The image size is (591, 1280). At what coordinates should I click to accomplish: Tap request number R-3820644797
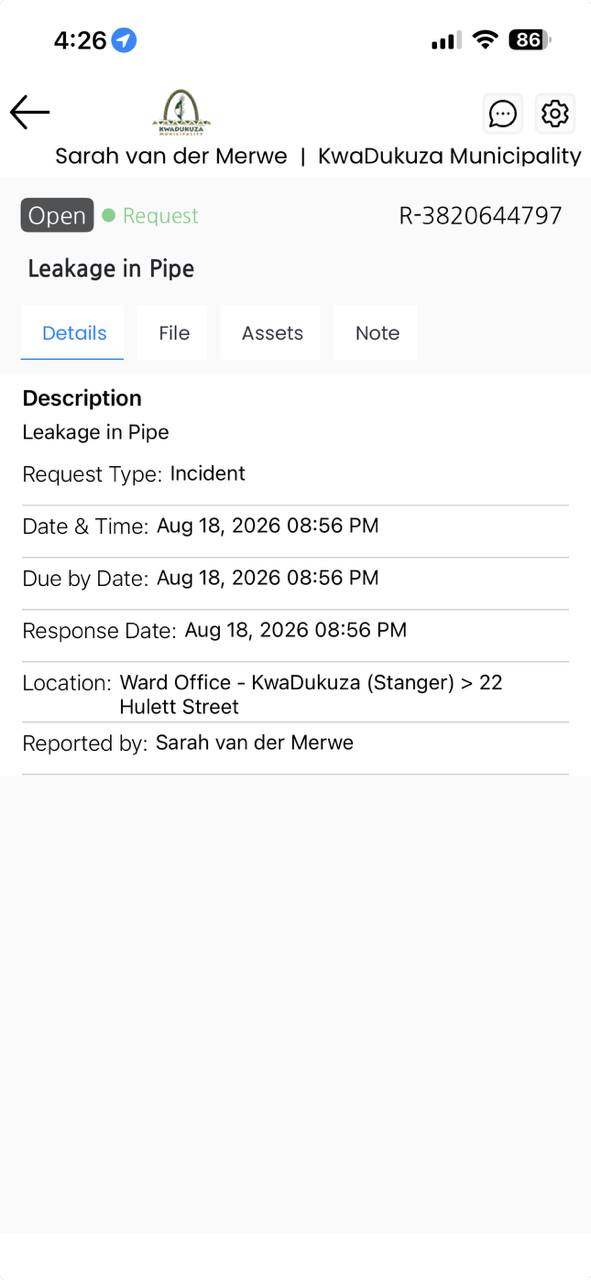(x=480, y=216)
